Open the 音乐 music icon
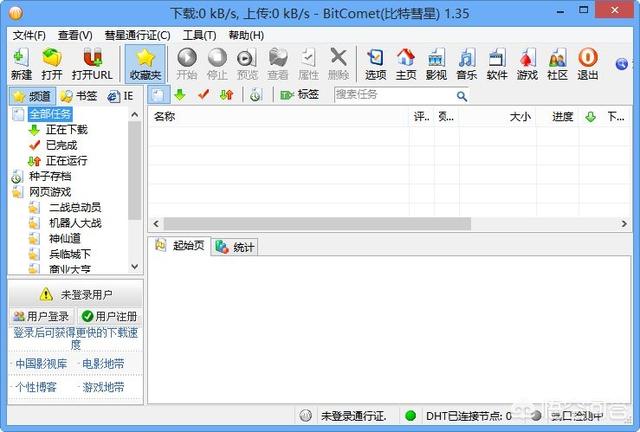 pos(466,63)
